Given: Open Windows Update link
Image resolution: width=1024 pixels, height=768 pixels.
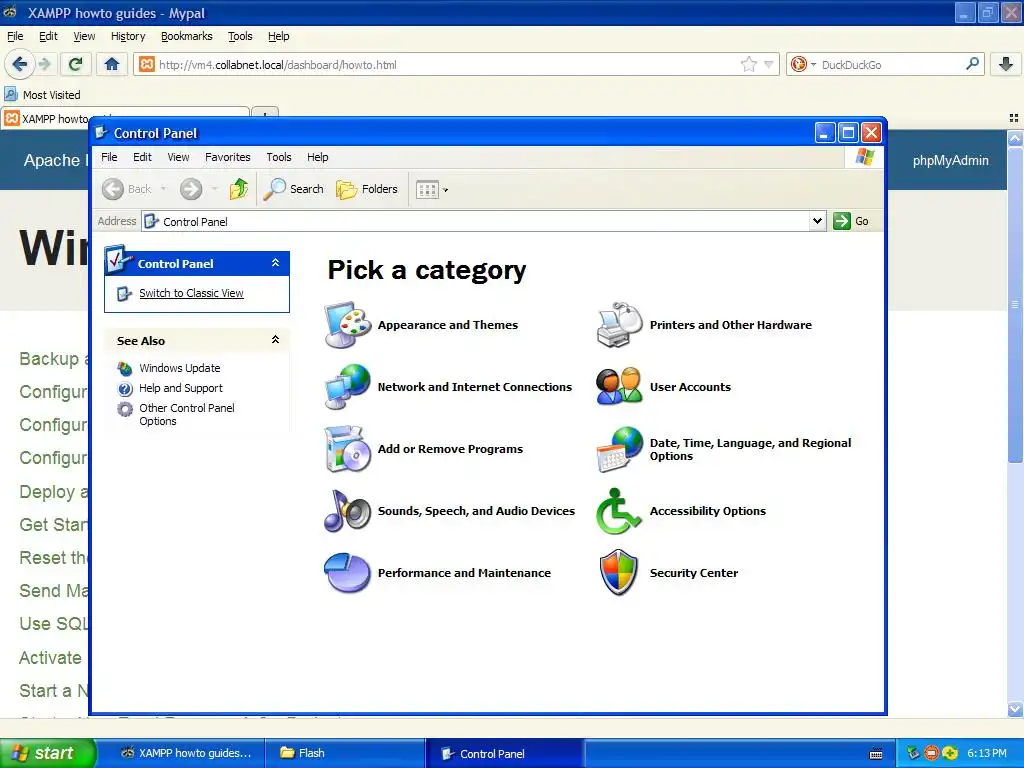Looking at the screenshot, I should [x=180, y=368].
